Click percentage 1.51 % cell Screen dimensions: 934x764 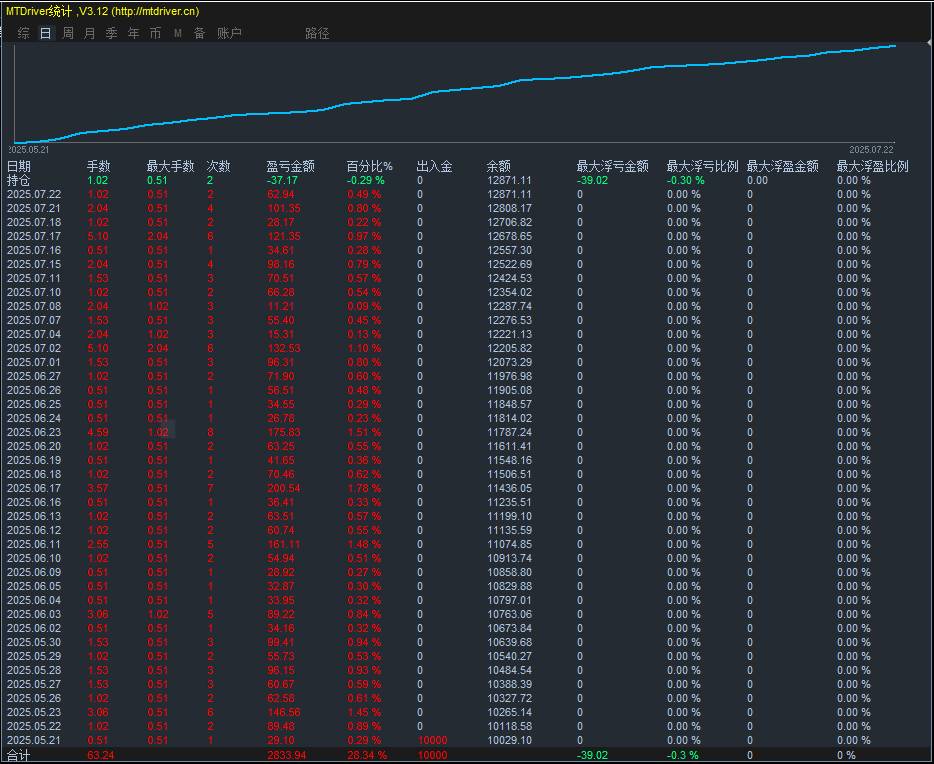[364, 432]
